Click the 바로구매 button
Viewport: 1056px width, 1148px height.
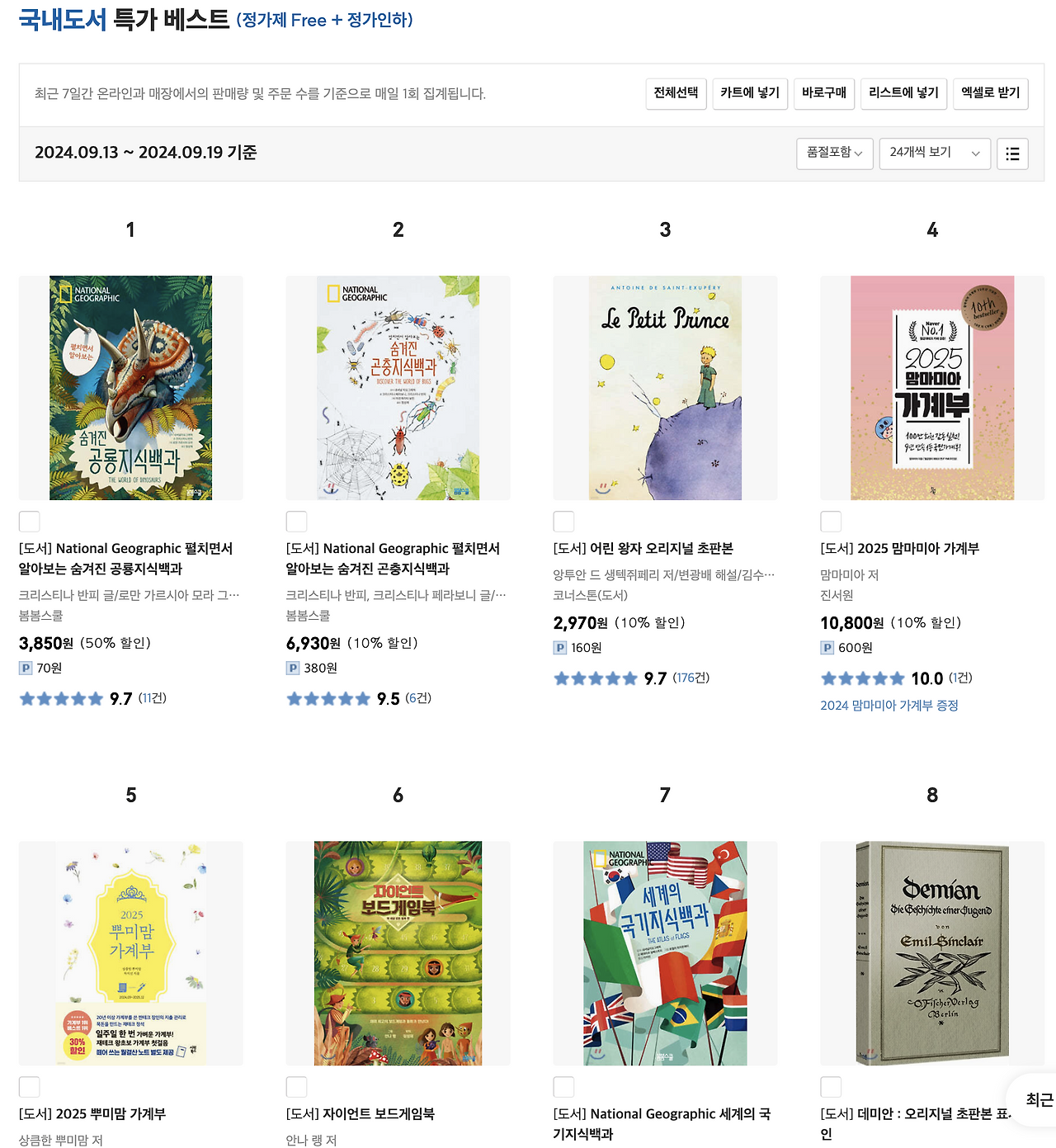pyautogui.click(x=824, y=93)
